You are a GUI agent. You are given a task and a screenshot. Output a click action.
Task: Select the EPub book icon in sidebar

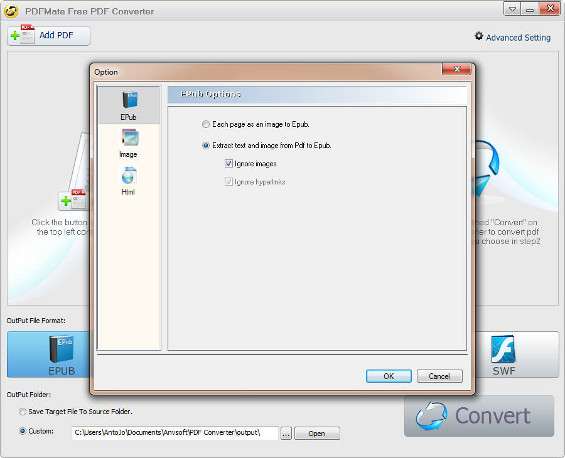click(x=129, y=101)
